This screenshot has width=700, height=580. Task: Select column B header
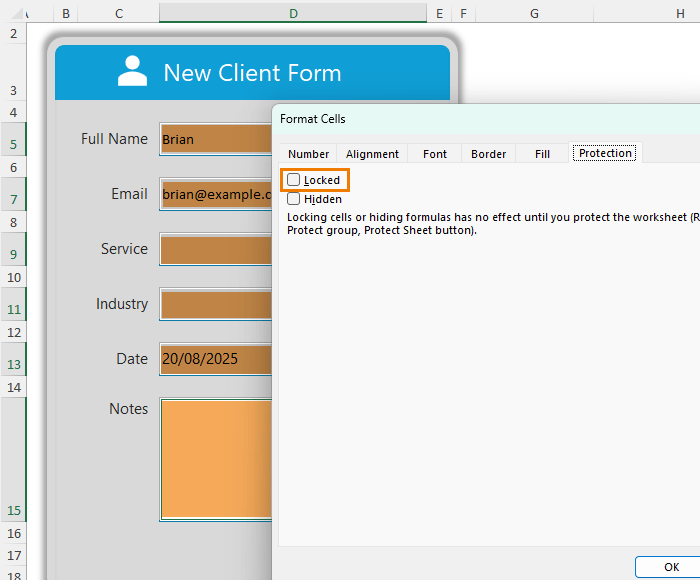pyautogui.click(x=66, y=13)
